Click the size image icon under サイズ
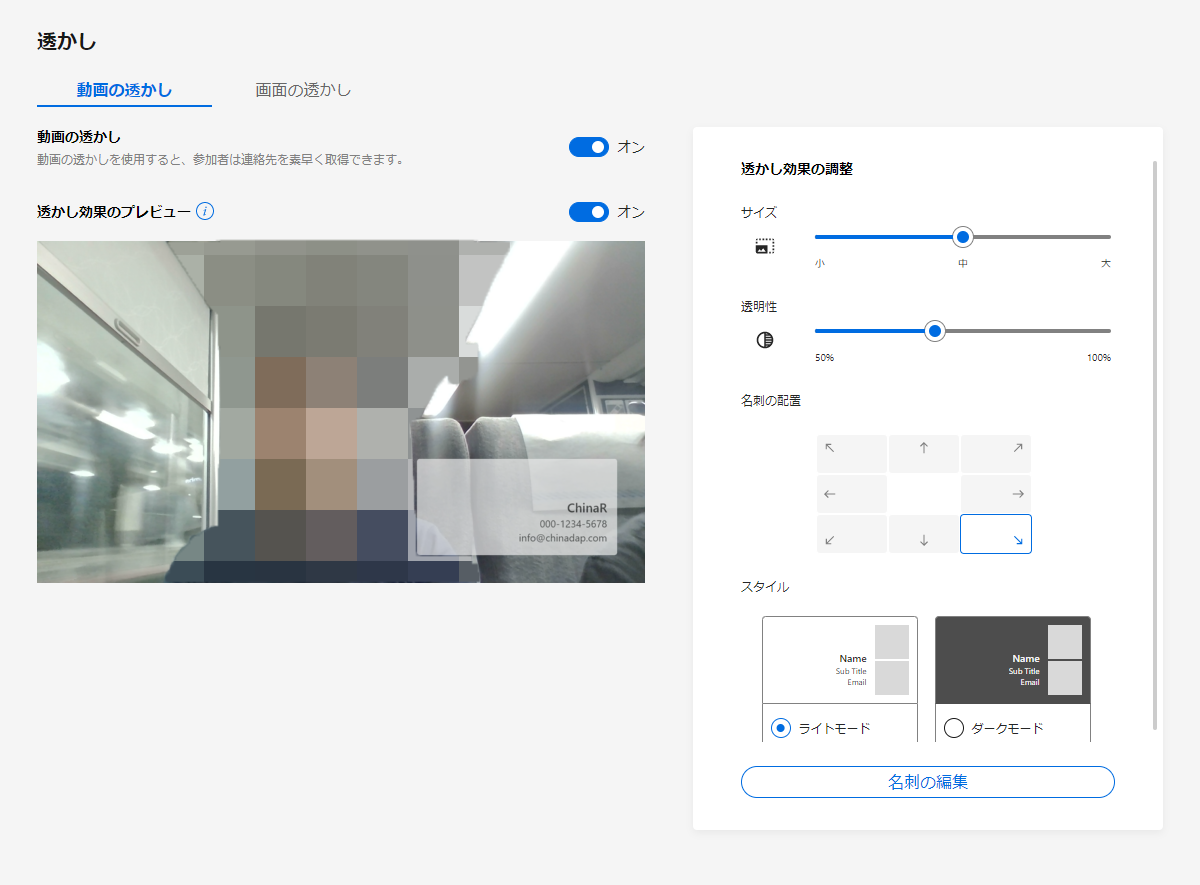This screenshot has width=1200, height=885. point(765,246)
